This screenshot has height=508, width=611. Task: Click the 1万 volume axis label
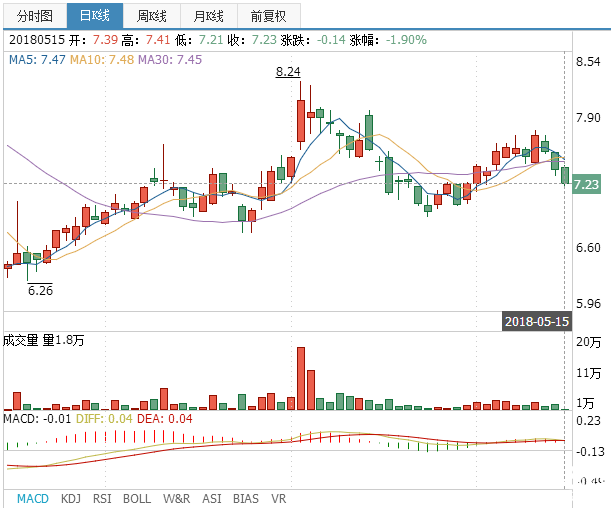(x=585, y=403)
